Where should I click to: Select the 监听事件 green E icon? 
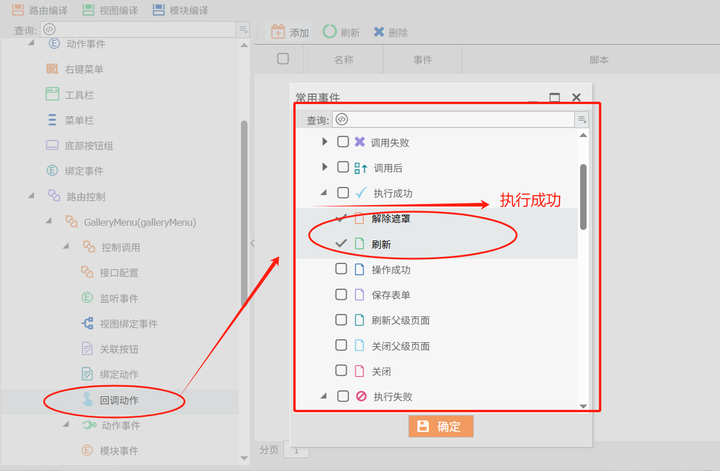[x=87, y=298]
